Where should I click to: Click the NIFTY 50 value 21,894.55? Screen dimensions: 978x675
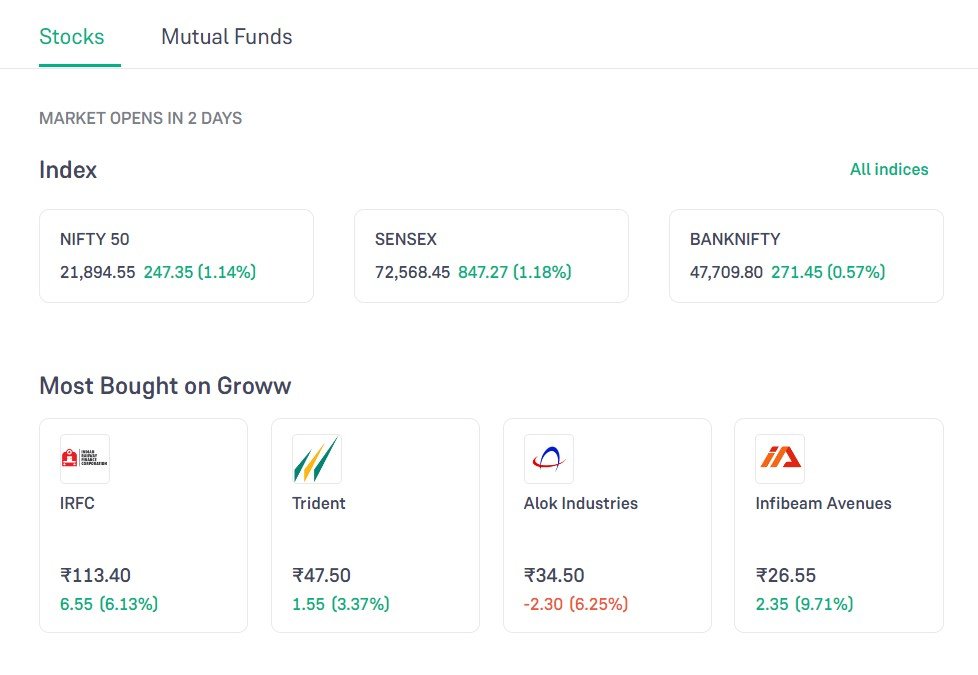[97, 273]
